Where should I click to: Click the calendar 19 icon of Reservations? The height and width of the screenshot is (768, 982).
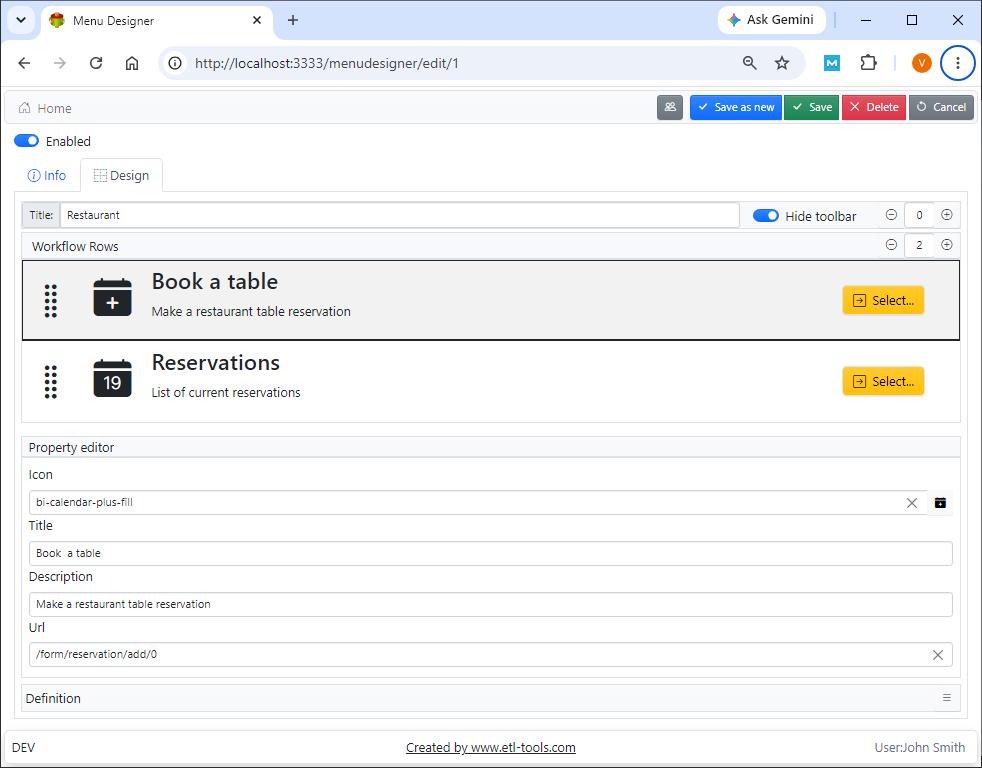(x=113, y=378)
